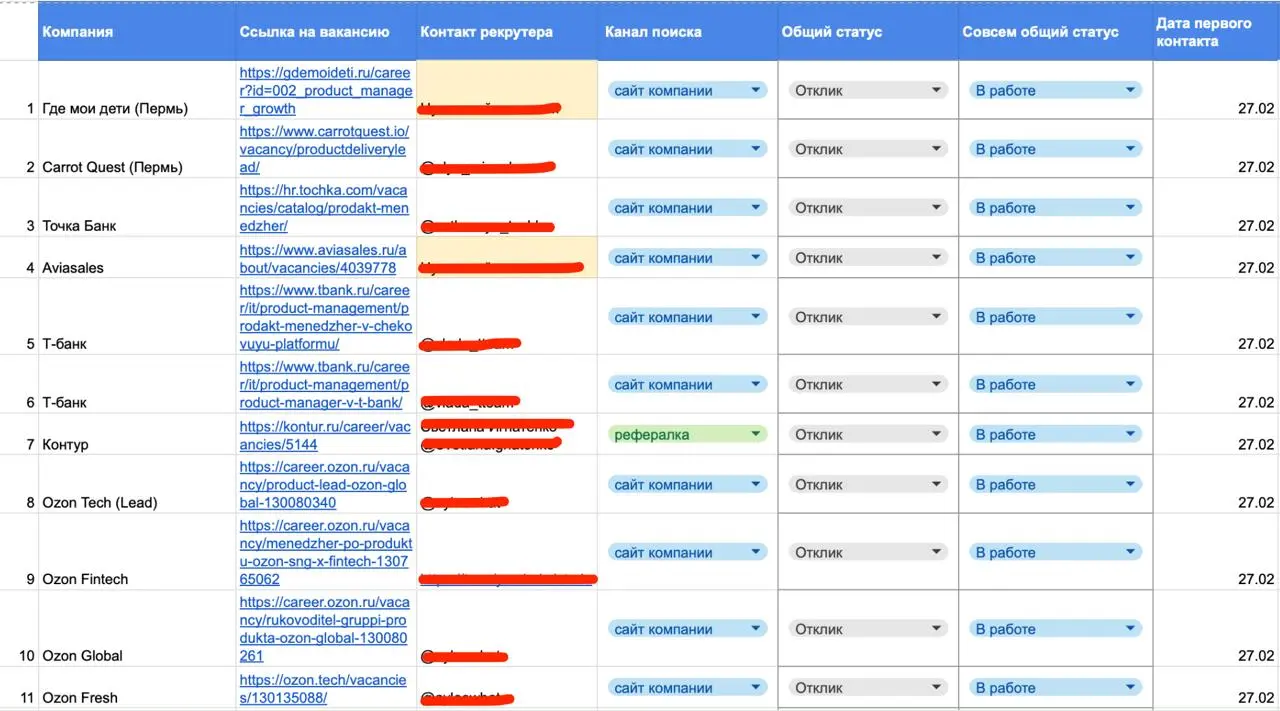
Task: Open 'Отклик' status dropdown for Aviasales
Action: (x=867, y=258)
